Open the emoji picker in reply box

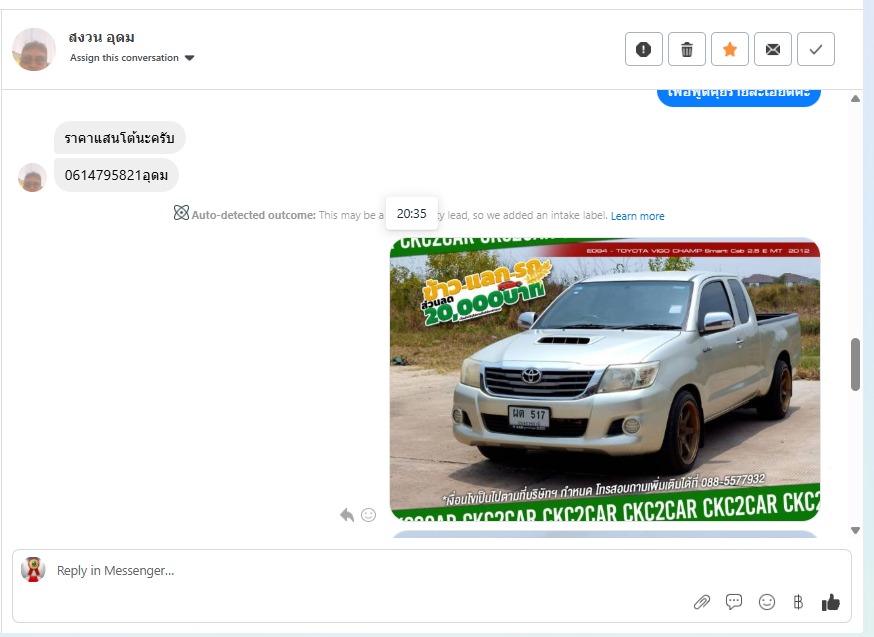point(767,602)
